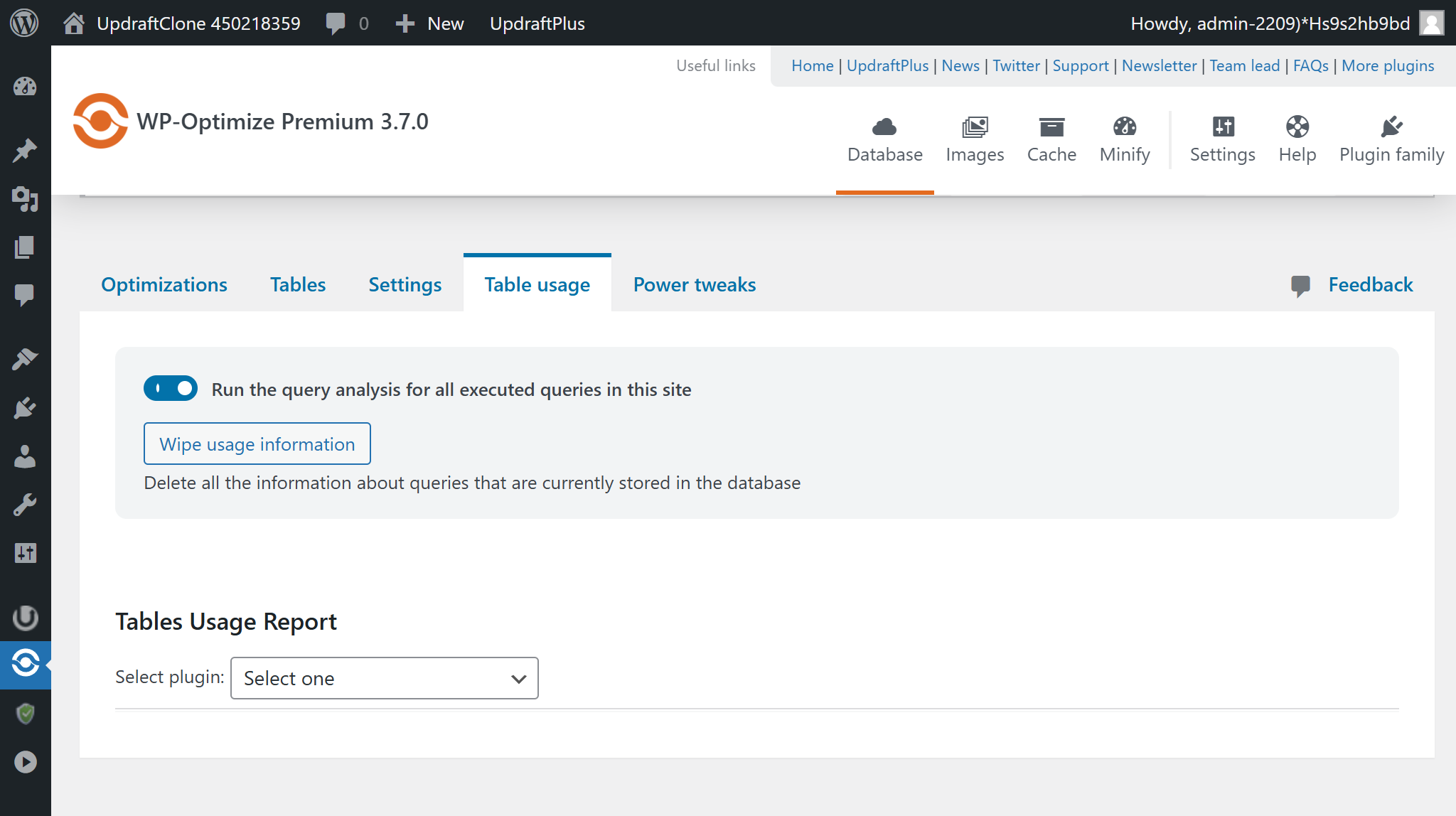Open the Database cloud section
1456x816 pixels.
(x=884, y=140)
